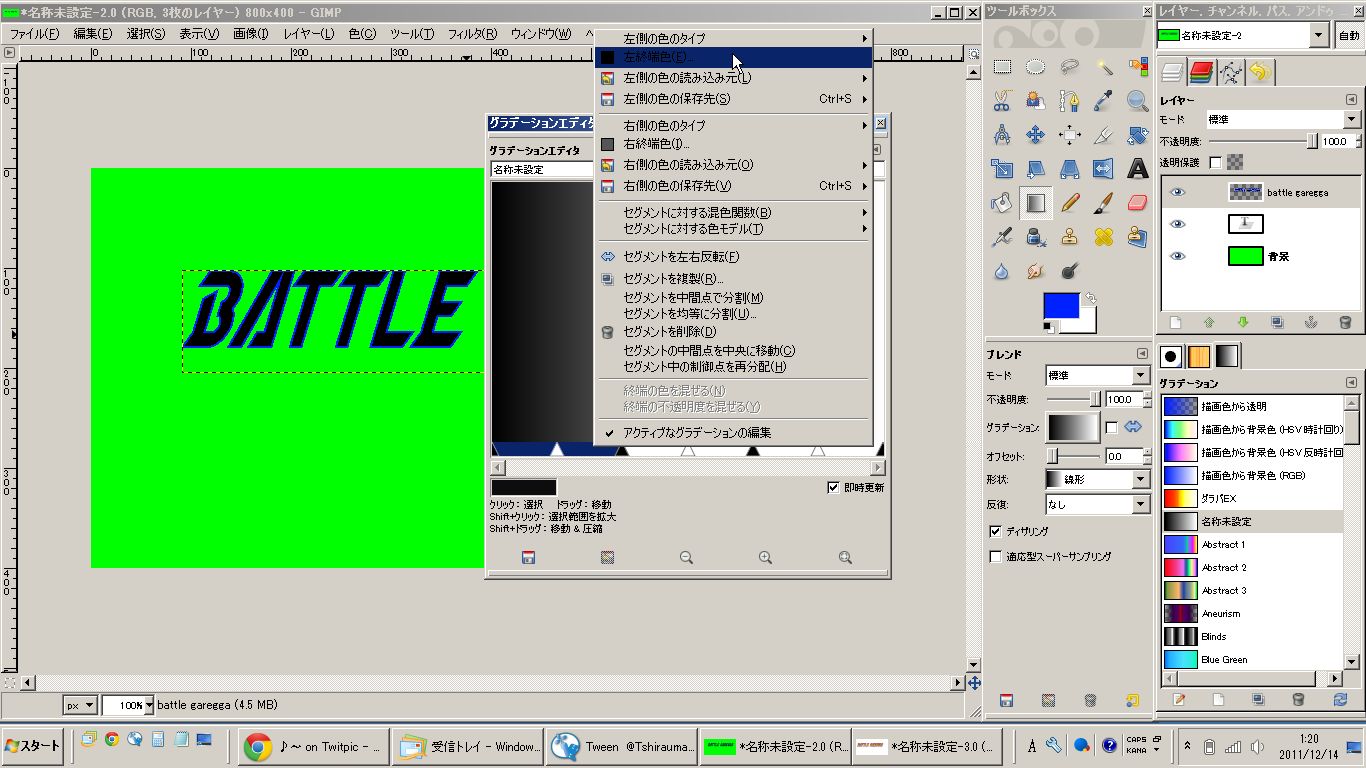1366x768 pixels.
Task: Select the Text tool
Action: point(1138,169)
